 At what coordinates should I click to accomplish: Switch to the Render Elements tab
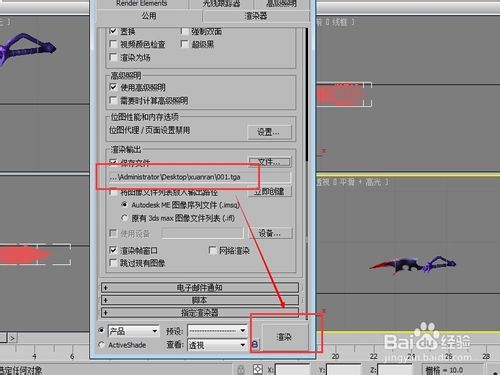click(x=142, y=4)
